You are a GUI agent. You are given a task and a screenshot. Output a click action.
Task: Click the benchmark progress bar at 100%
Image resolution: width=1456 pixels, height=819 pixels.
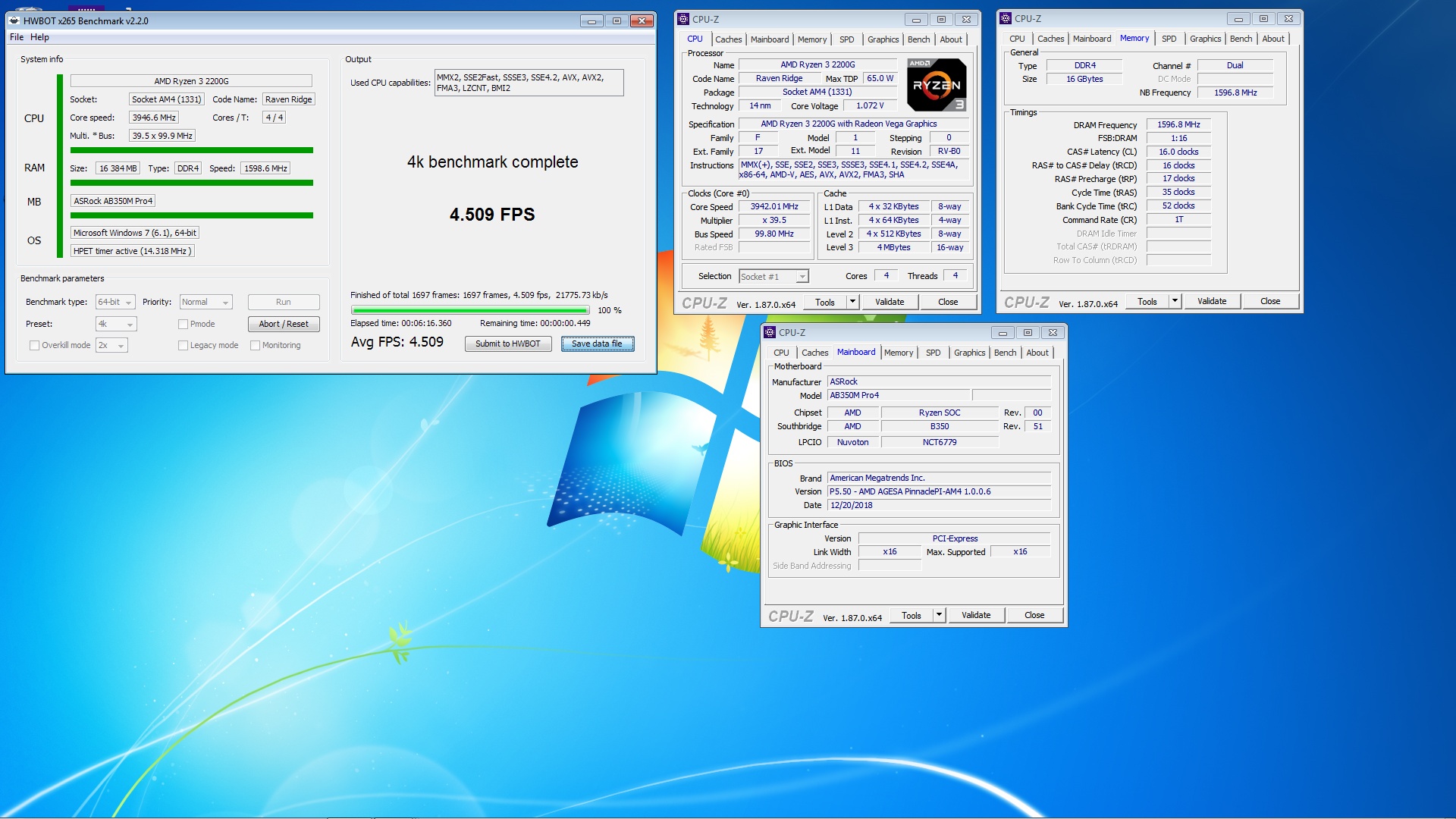470,310
